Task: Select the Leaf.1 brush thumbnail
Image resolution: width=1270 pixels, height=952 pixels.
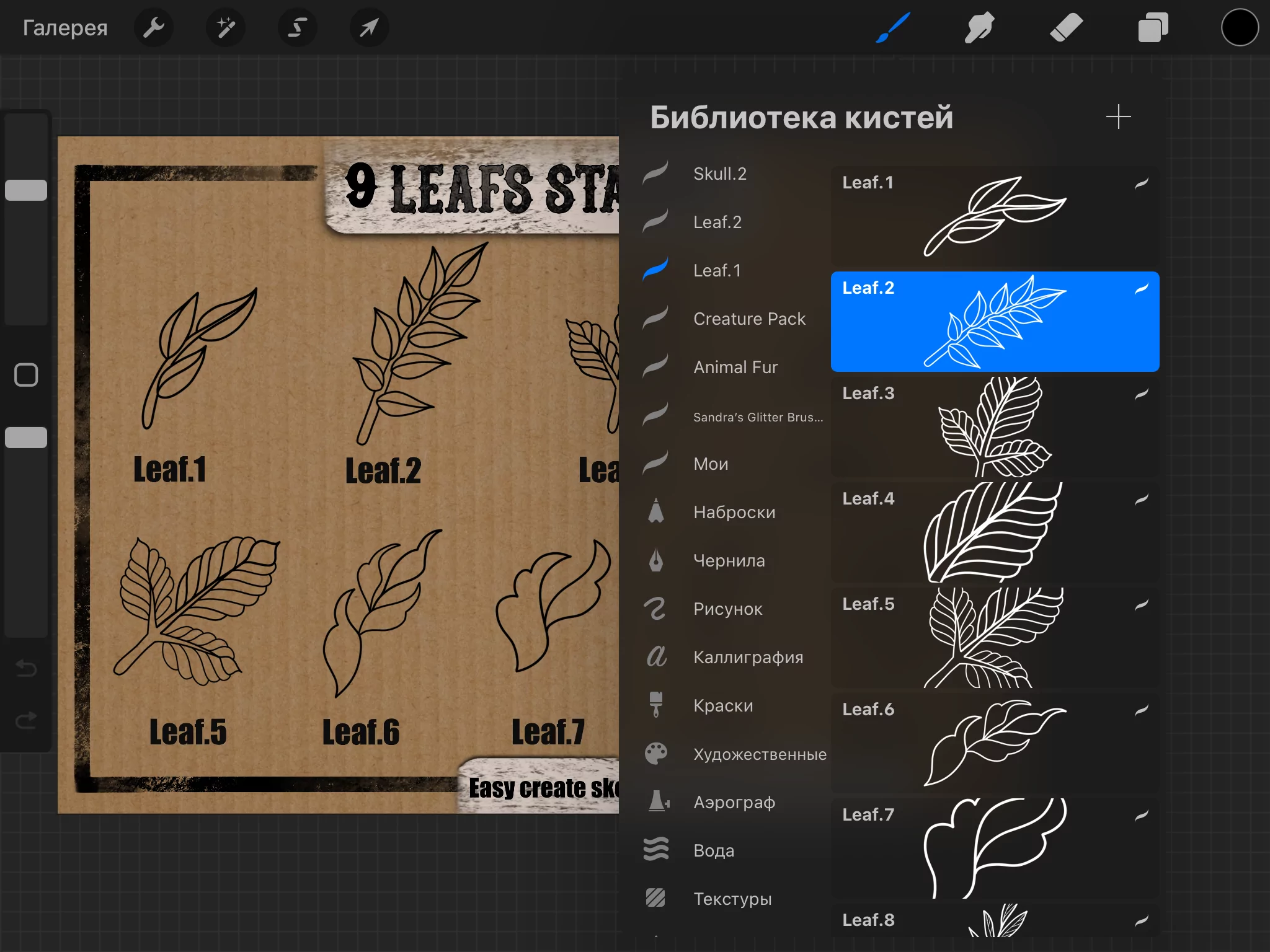Action: pos(995,216)
